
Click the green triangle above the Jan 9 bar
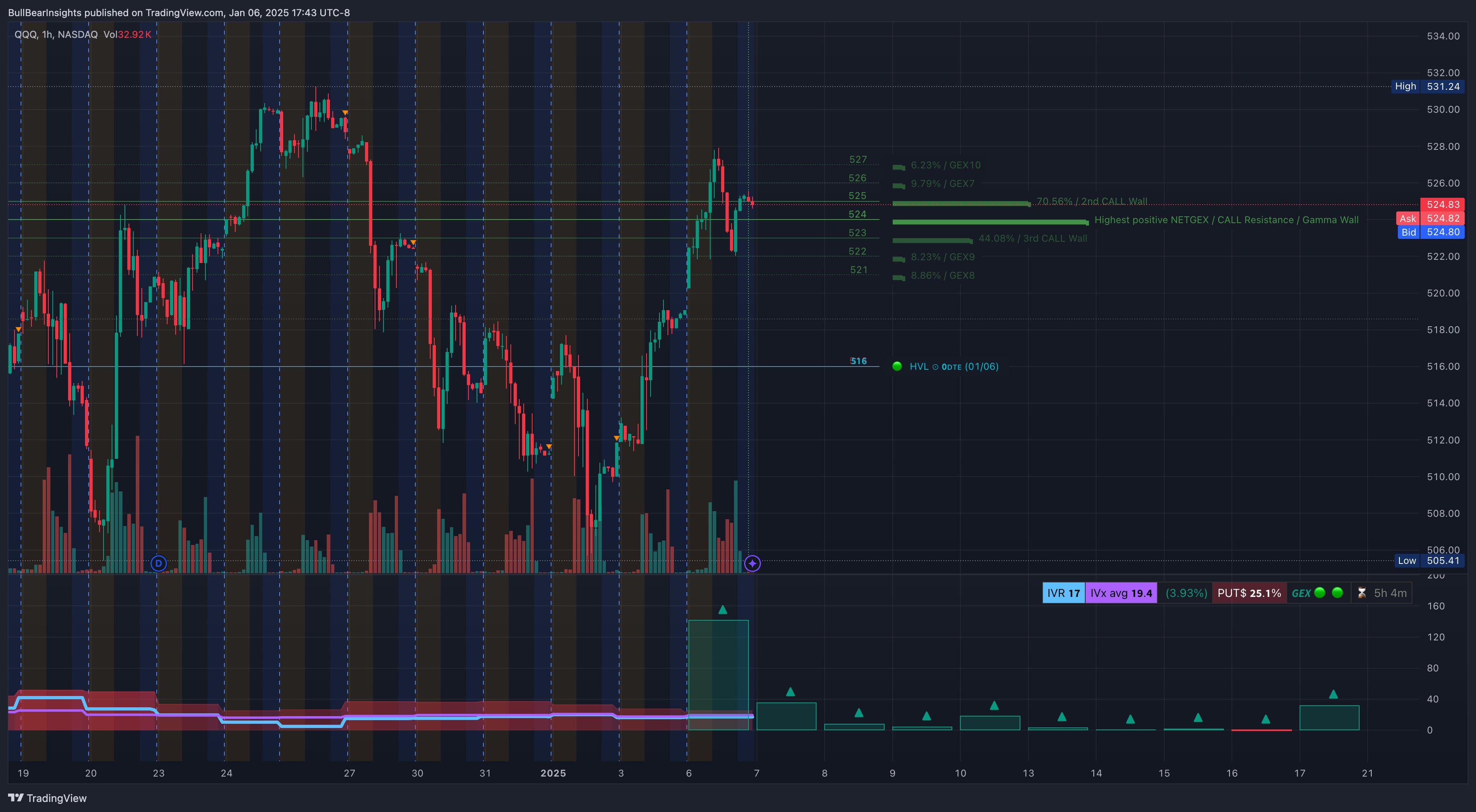(927, 716)
